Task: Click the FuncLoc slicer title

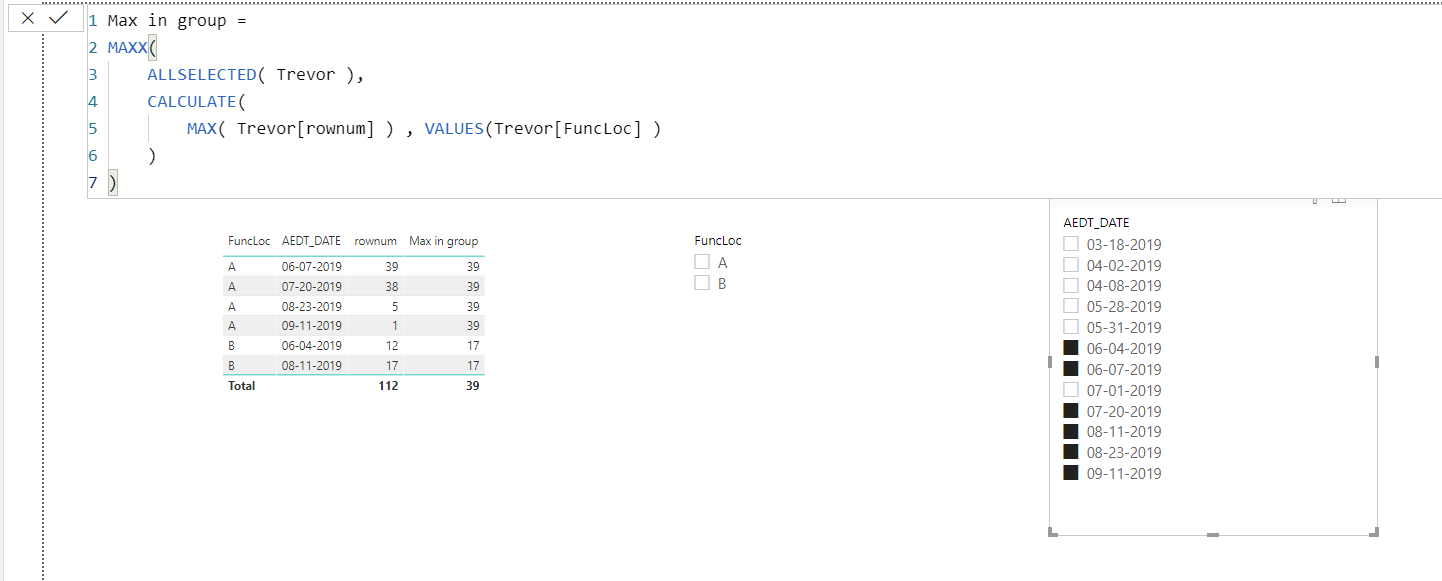Action: pos(718,240)
